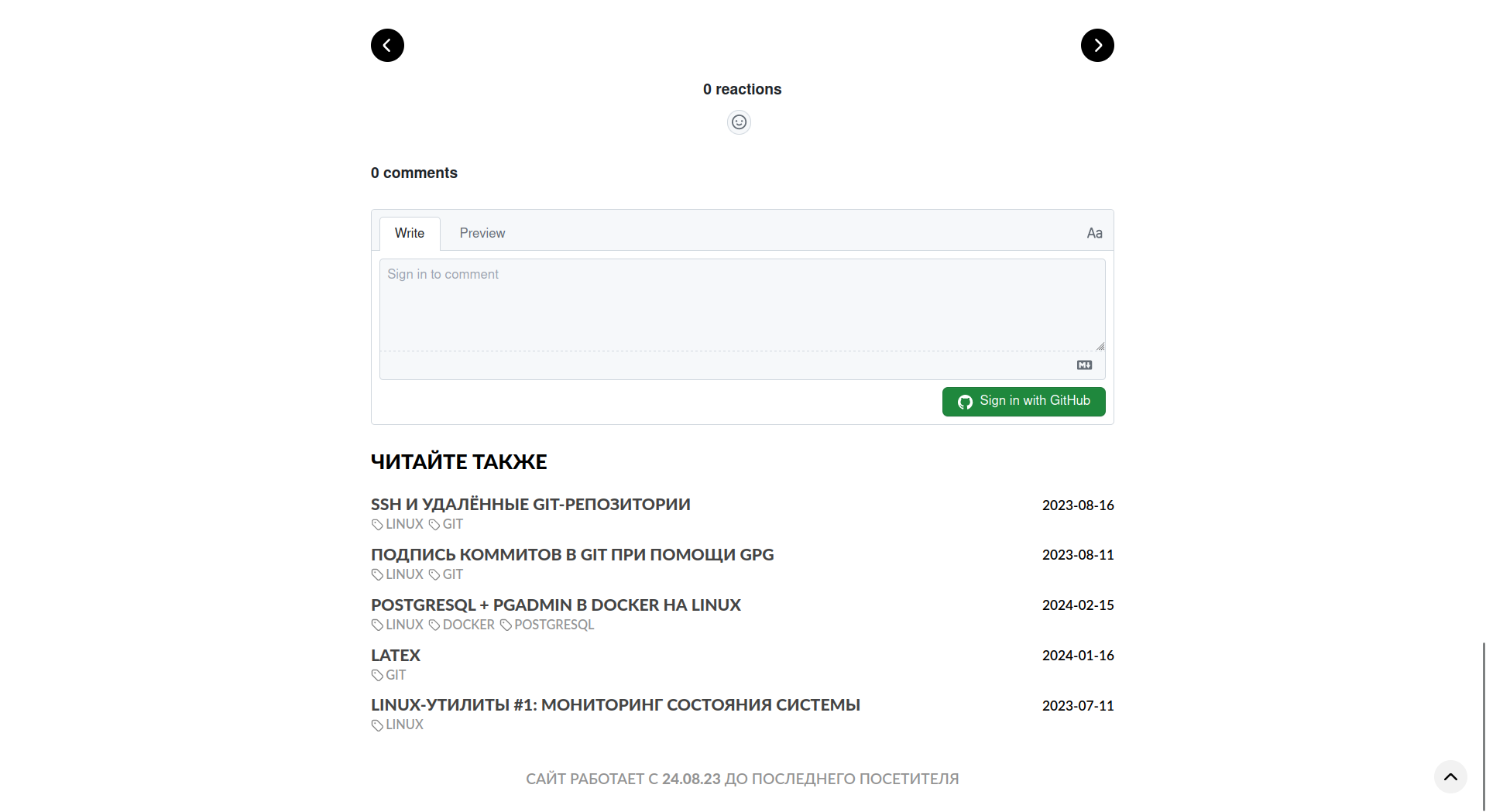
Task: Jump to the top with the up-chevron button
Action: click(1450, 776)
